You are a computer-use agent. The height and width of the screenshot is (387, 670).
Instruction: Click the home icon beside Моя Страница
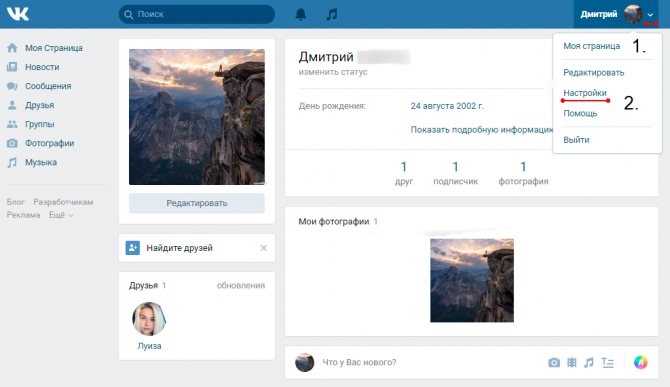[12, 48]
